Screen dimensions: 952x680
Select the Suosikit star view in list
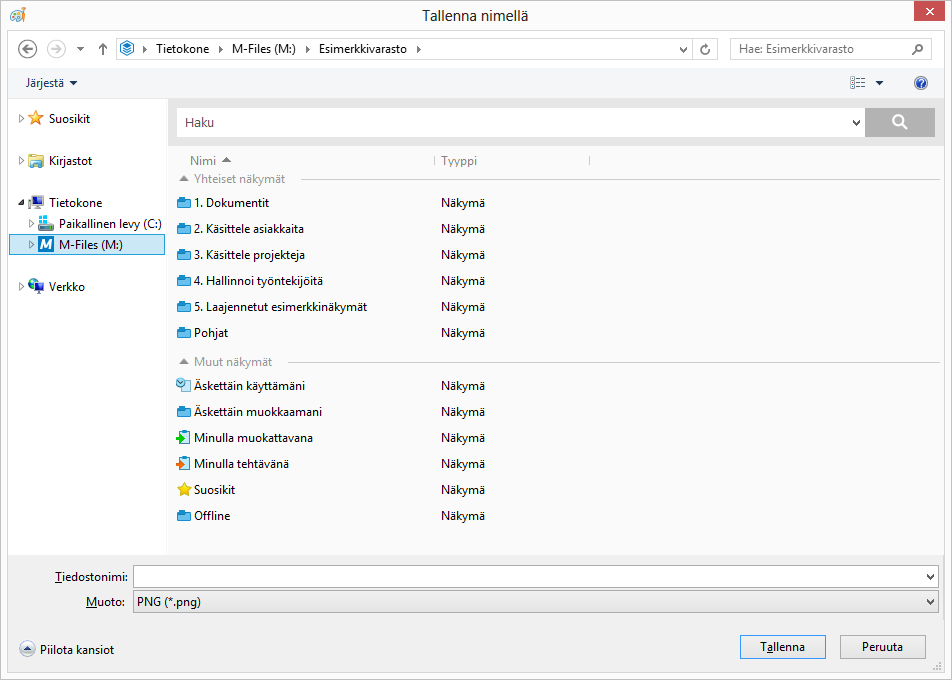(214, 490)
